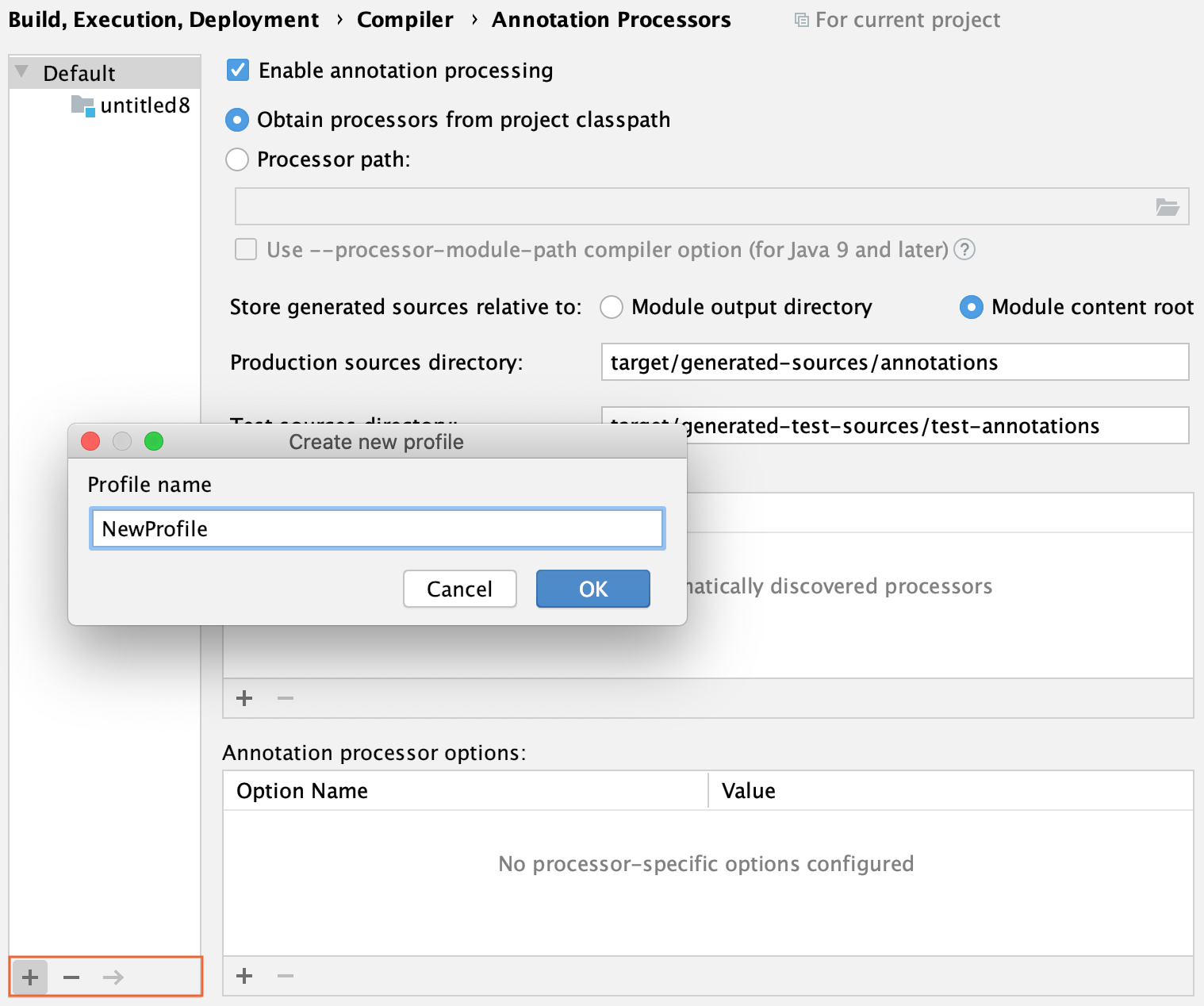Click the remove option minus icon
This screenshot has width=1204, height=1006.
[285, 977]
